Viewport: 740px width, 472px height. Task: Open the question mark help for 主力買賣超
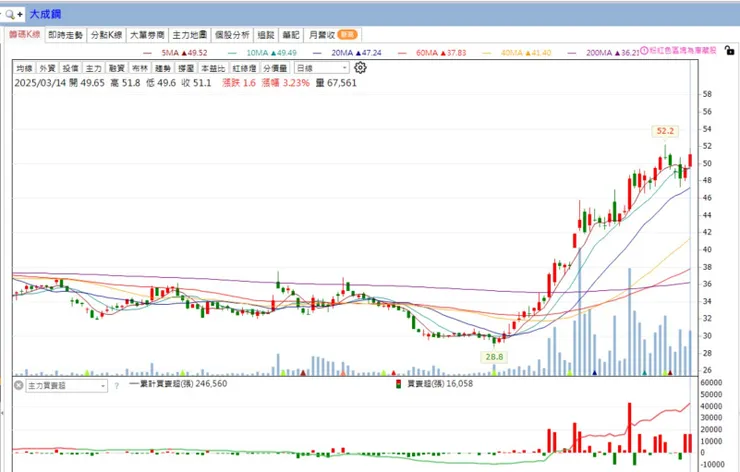coord(117,386)
